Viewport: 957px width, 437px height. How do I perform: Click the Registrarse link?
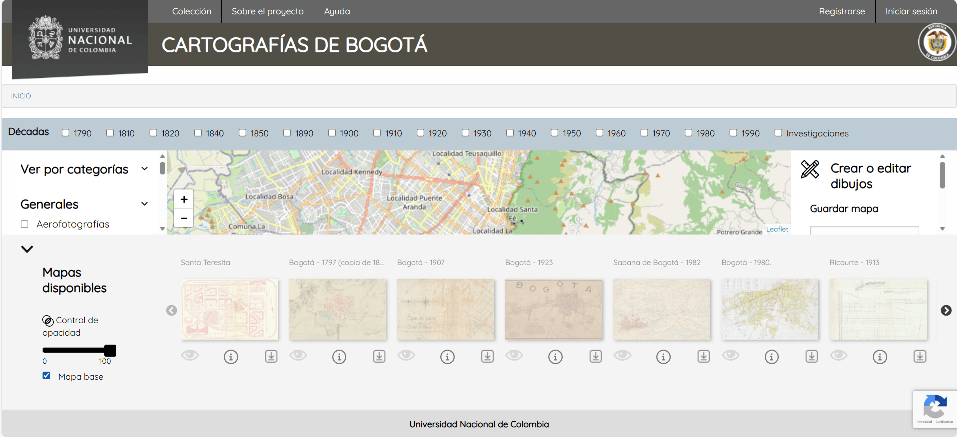841,11
